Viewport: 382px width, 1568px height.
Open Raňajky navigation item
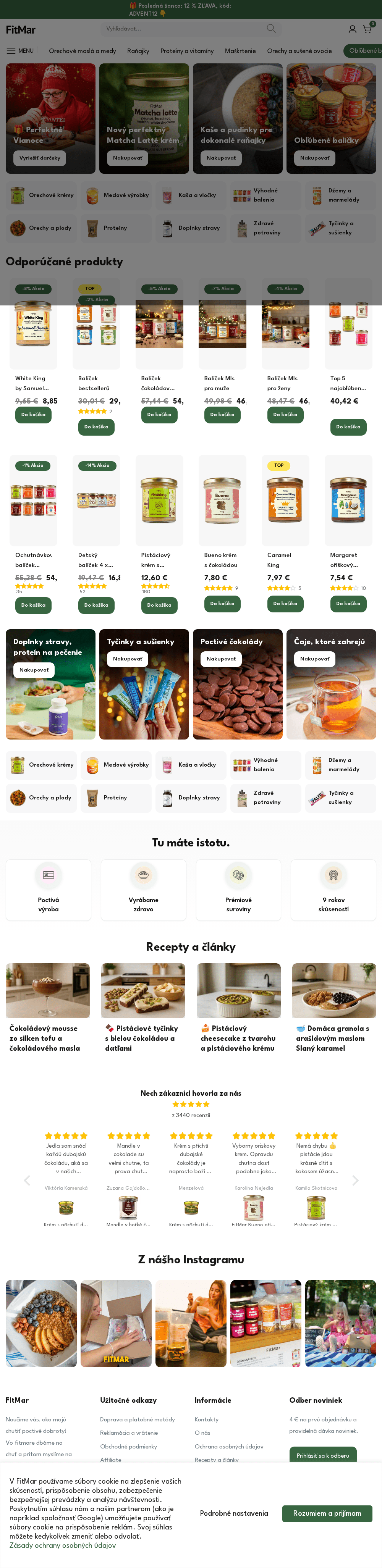coord(138,50)
